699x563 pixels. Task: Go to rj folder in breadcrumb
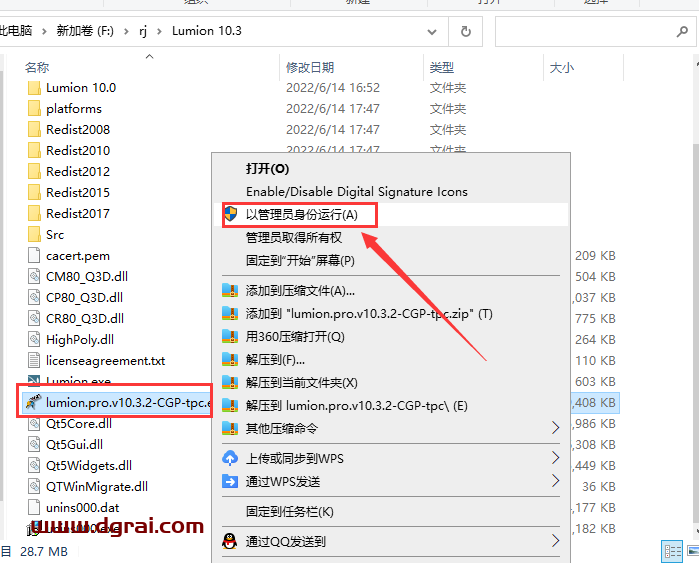143,32
